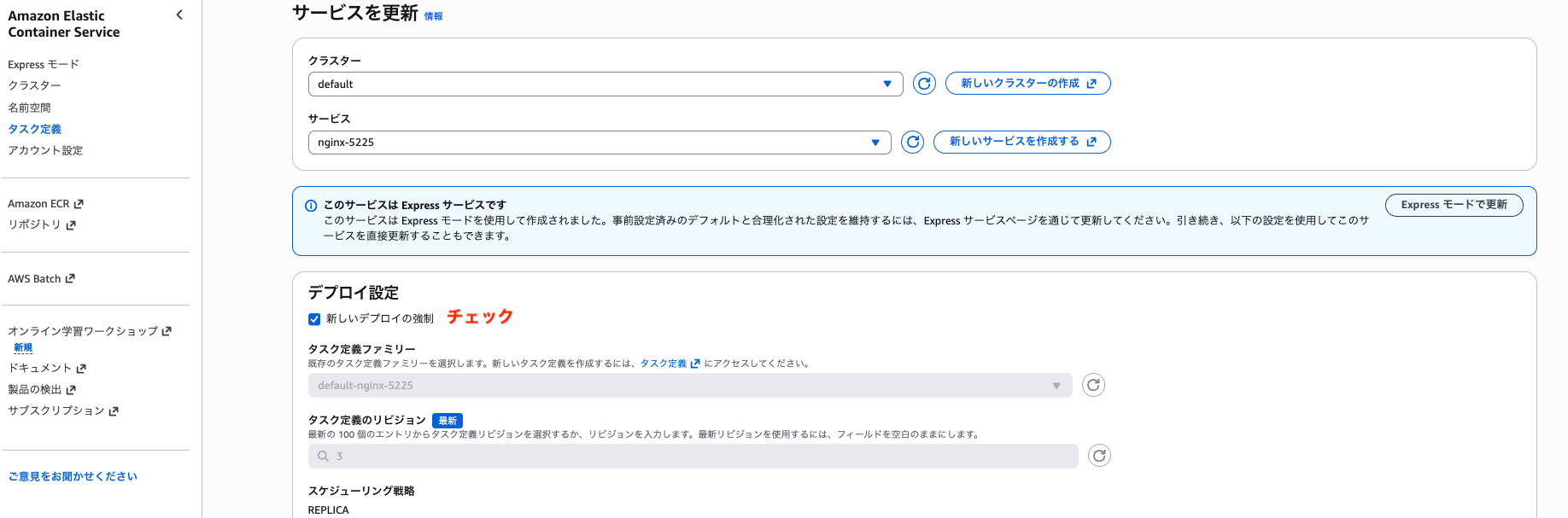1568x518 pixels.
Task: Open the タスク定義ファミリー dropdown
Action: (x=690, y=386)
